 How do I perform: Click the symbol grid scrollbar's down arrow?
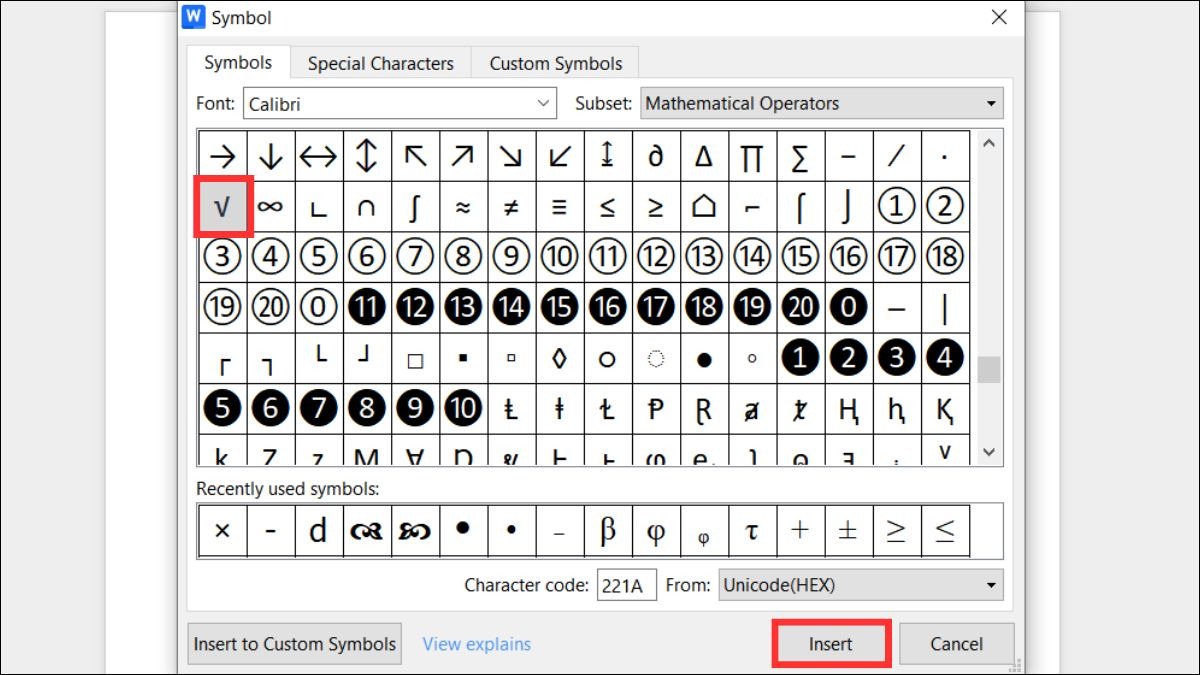click(989, 452)
